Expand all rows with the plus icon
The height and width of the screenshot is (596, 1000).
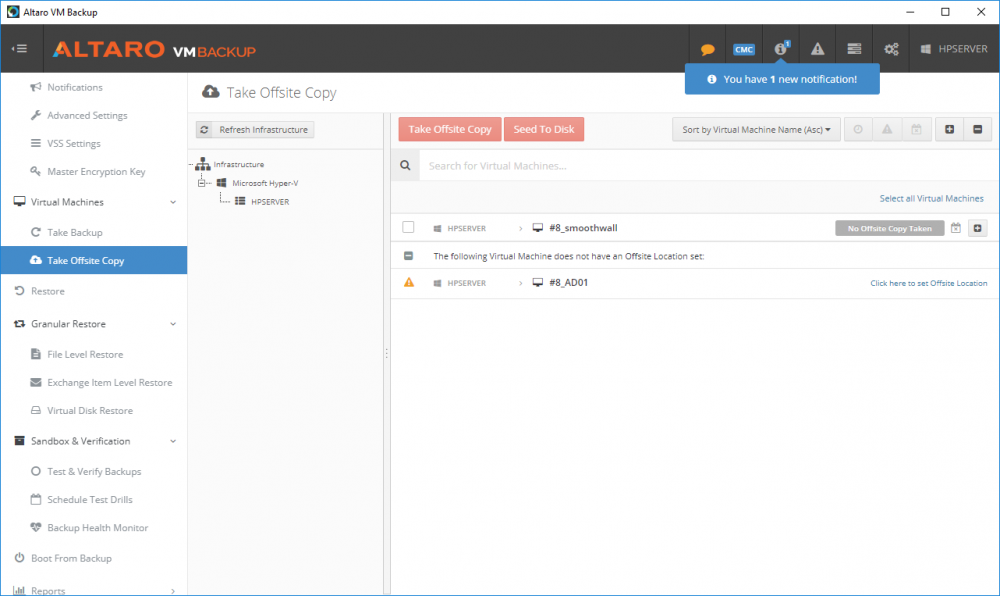click(949, 129)
